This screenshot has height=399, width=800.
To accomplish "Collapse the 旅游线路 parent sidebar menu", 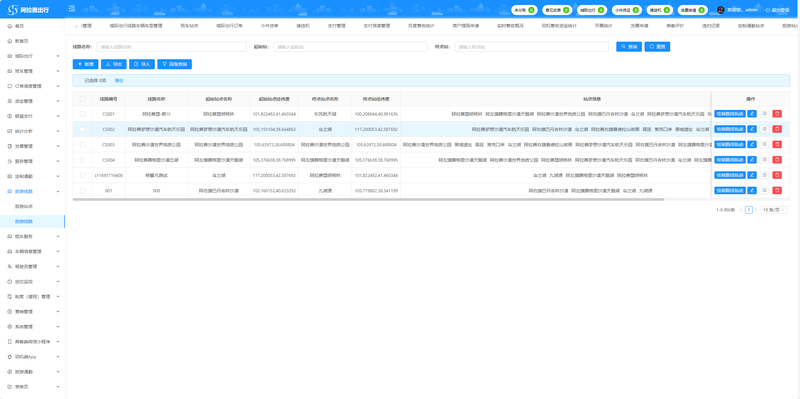I will tap(32, 191).
